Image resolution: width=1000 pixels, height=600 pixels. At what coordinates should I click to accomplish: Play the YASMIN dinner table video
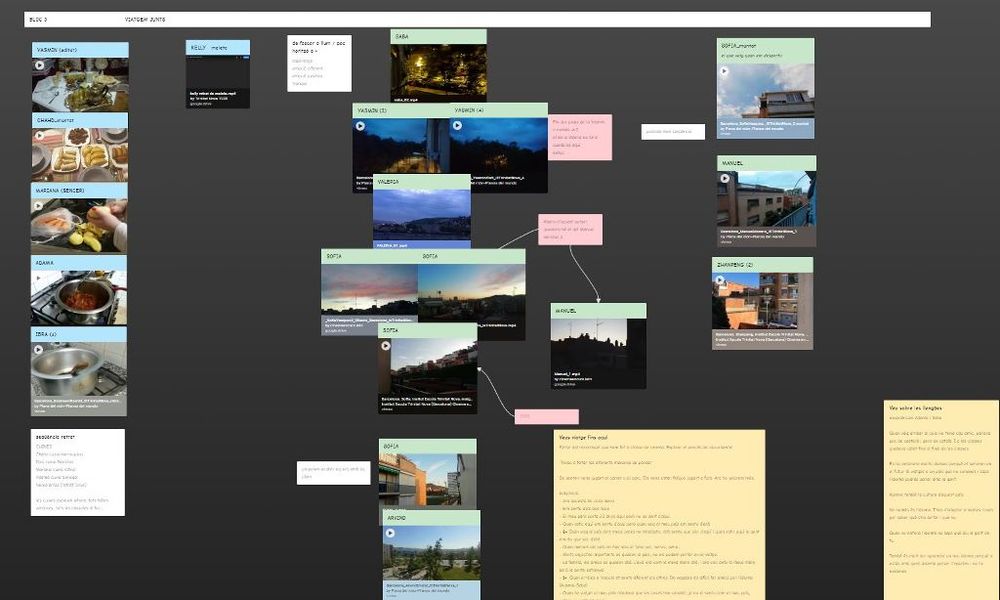point(40,65)
